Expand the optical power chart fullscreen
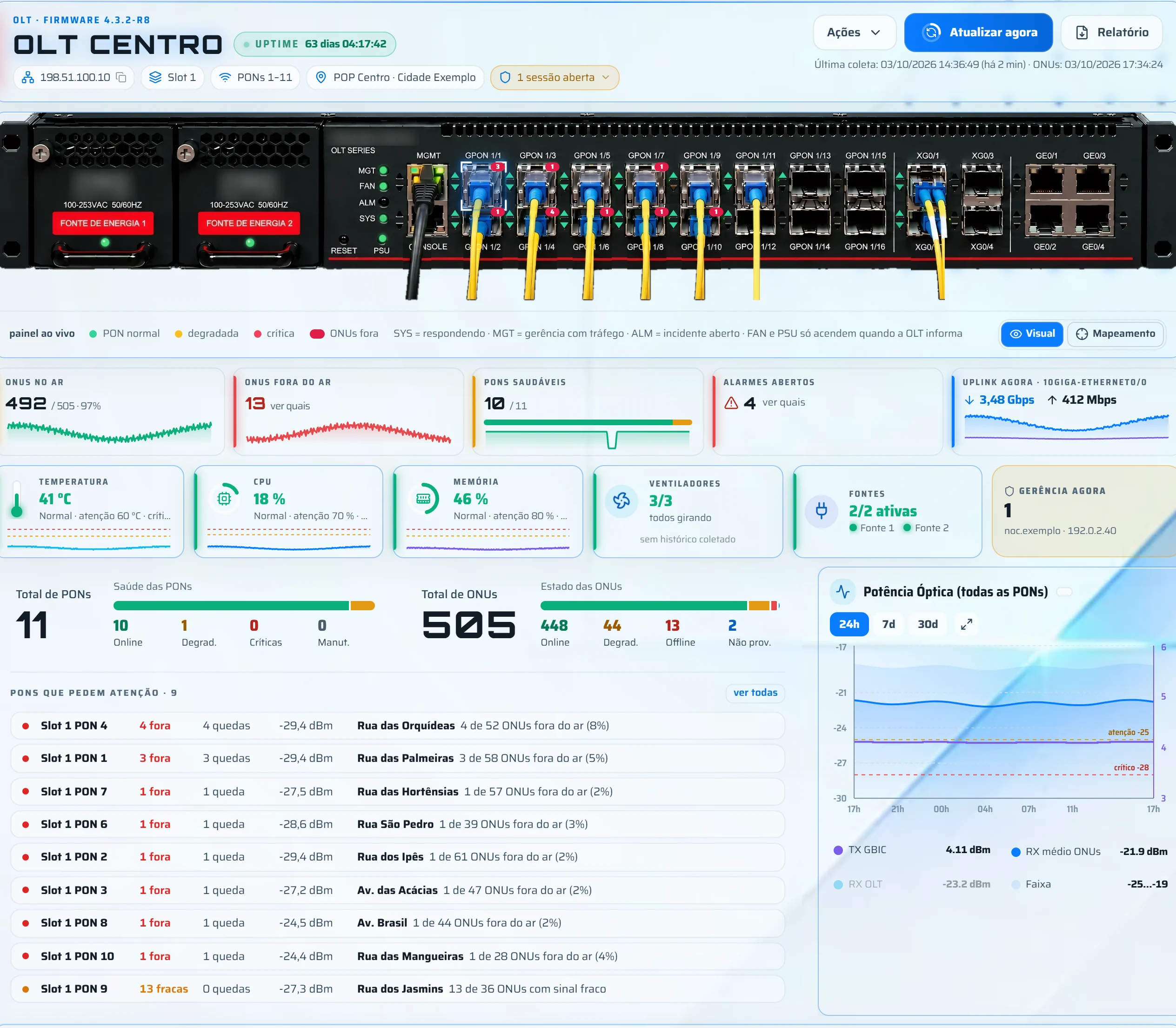Image resolution: width=1176 pixels, height=1028 pixels. coord(967,624)
